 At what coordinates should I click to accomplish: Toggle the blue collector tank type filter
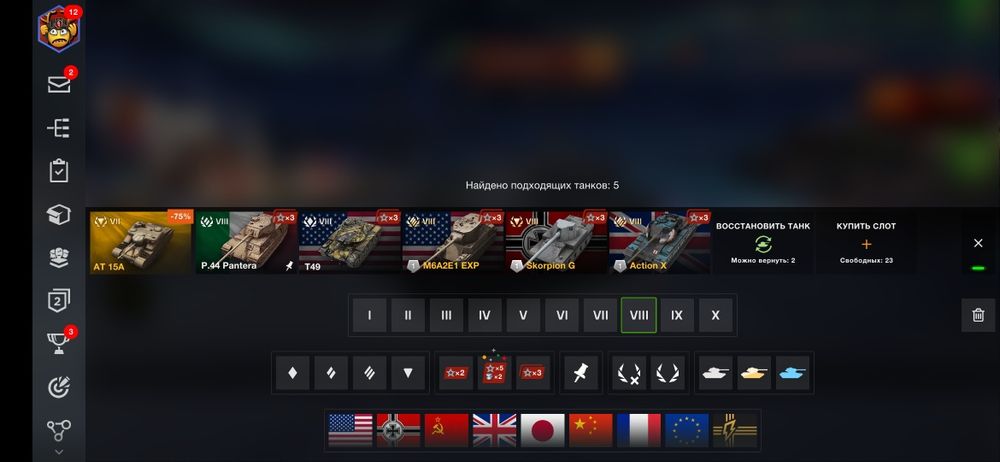point(793,373)
